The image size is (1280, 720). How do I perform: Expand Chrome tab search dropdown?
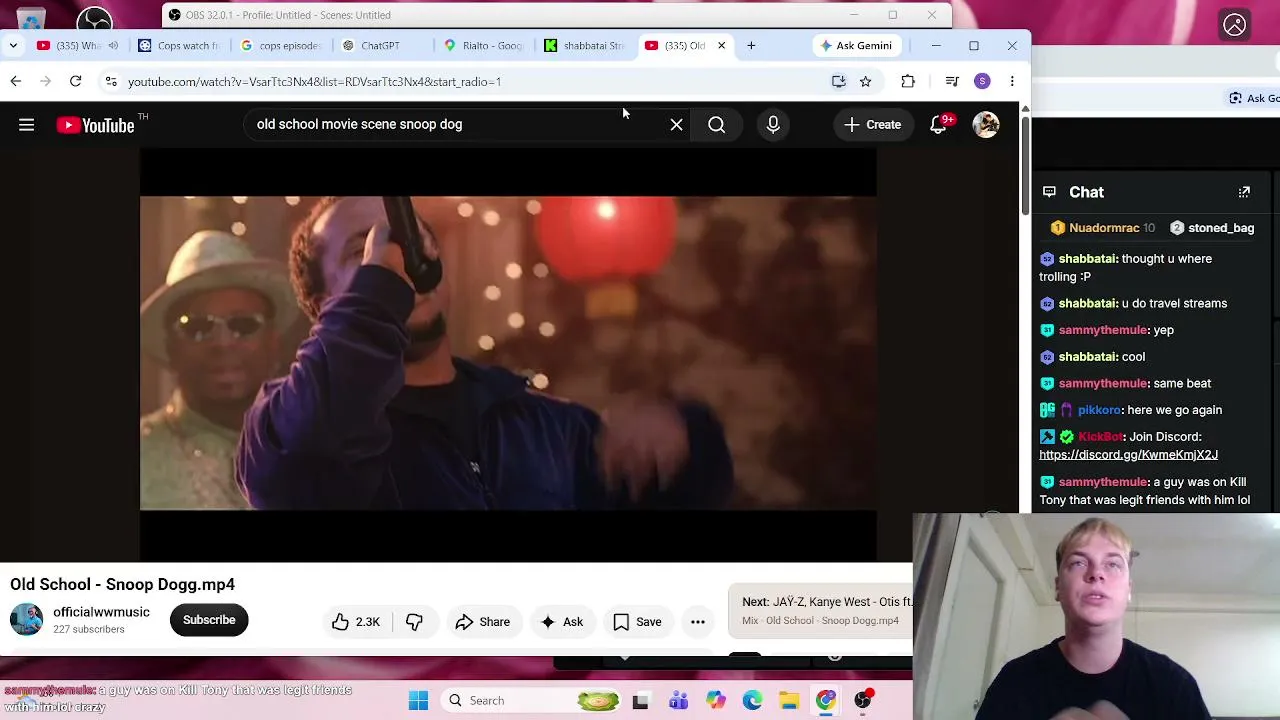click(13, 45)
